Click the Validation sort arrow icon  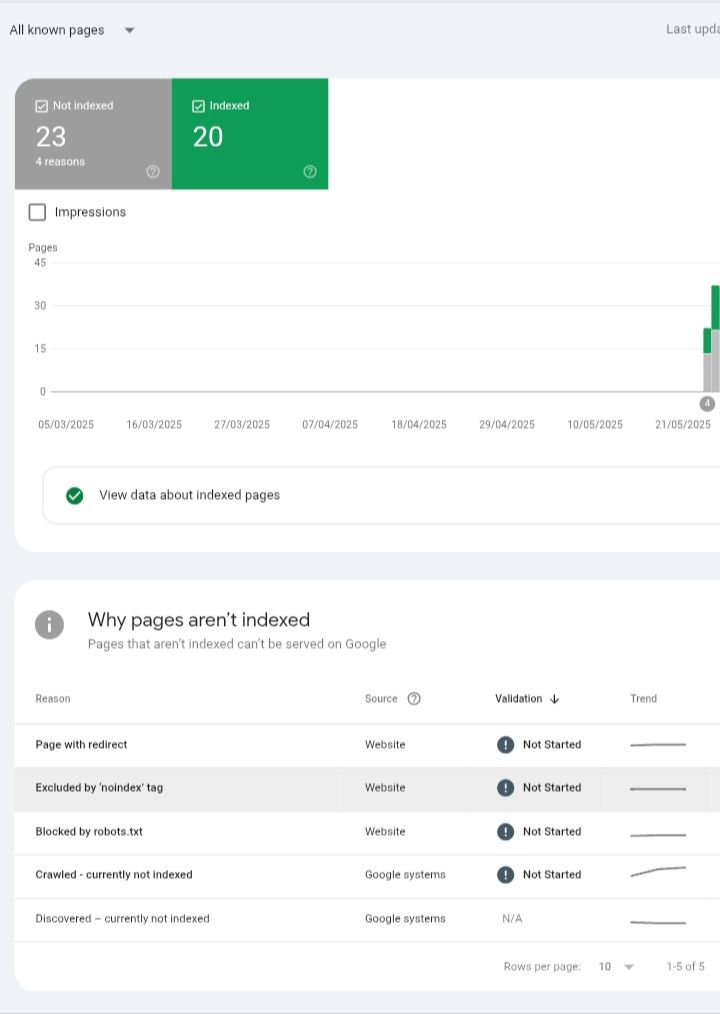[x=554, y=699]
